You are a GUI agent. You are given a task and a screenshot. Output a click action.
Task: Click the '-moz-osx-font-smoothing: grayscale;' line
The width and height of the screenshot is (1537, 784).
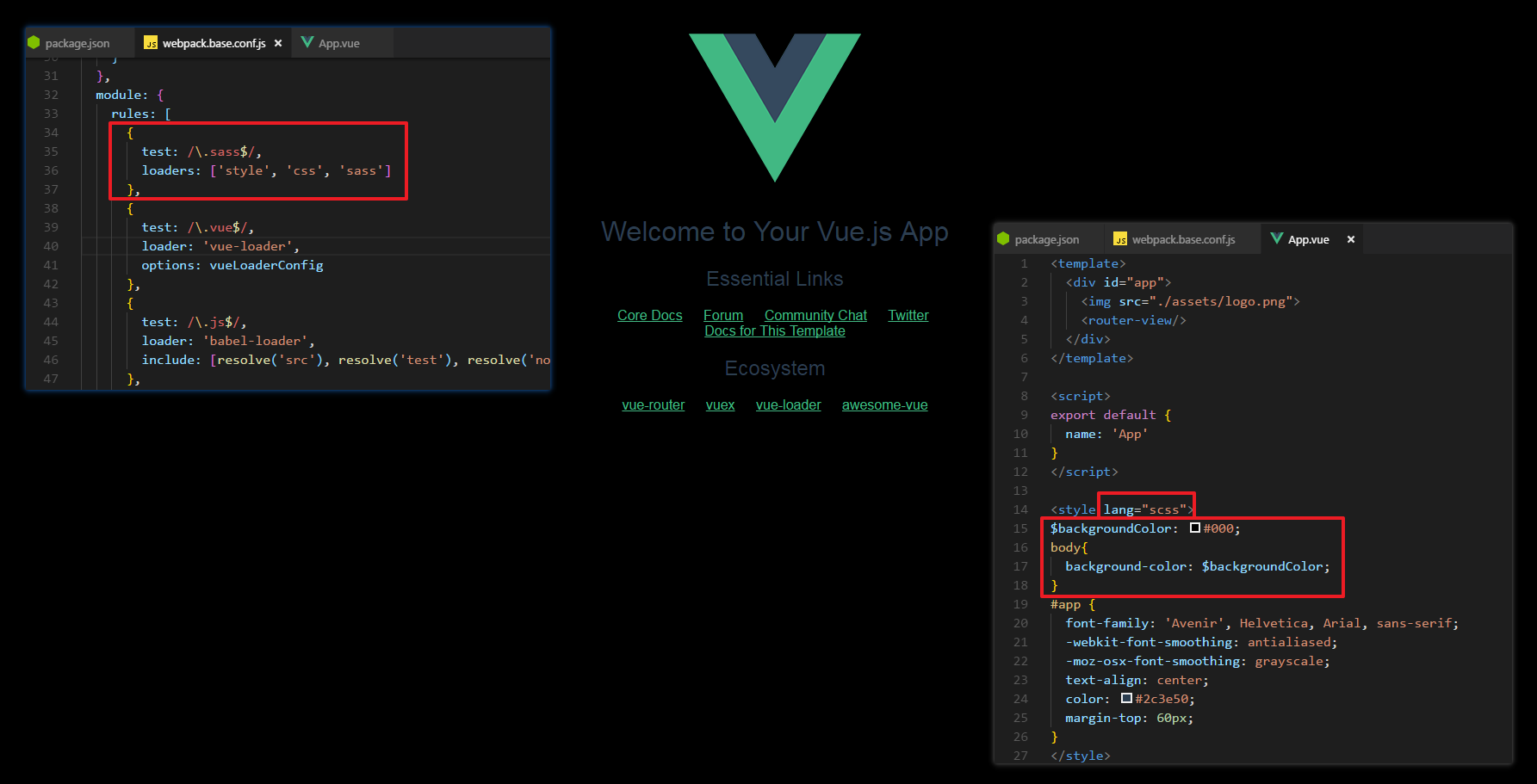(x=1198, y=661)
